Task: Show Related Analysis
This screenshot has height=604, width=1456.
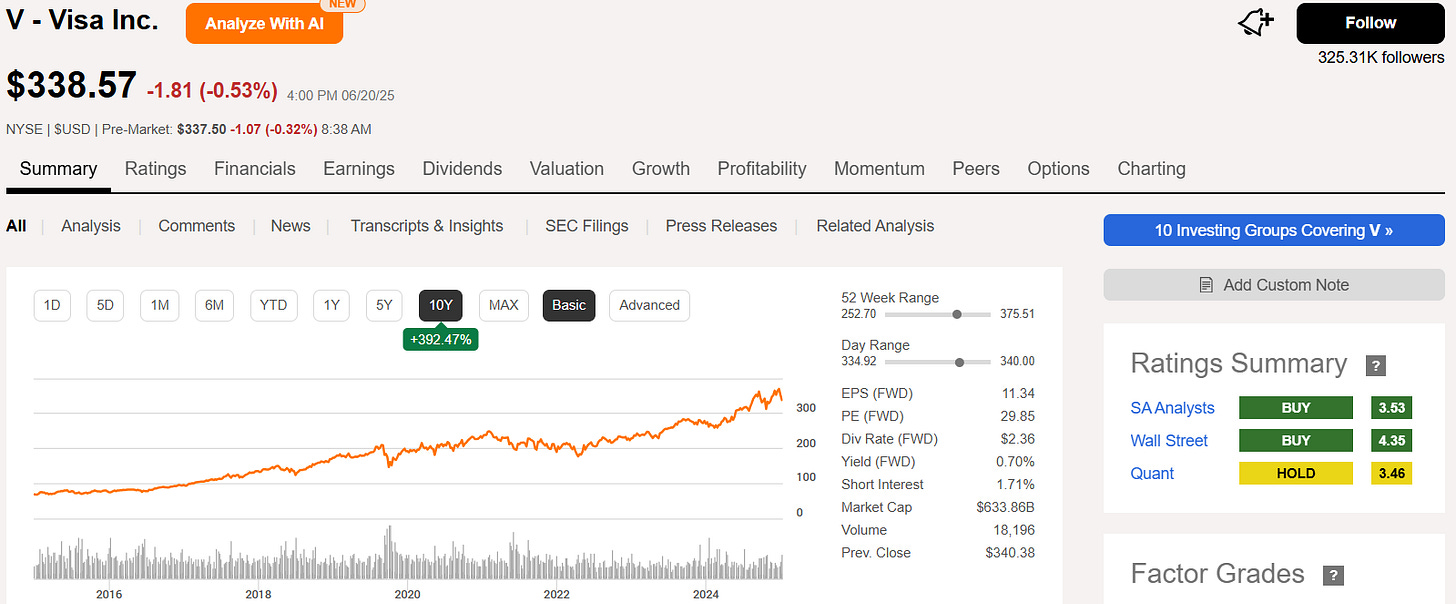Action: point(875,226)
